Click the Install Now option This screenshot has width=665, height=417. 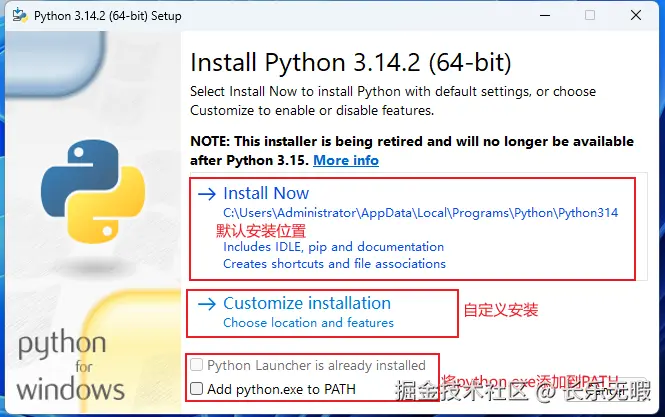pos(419,227)
